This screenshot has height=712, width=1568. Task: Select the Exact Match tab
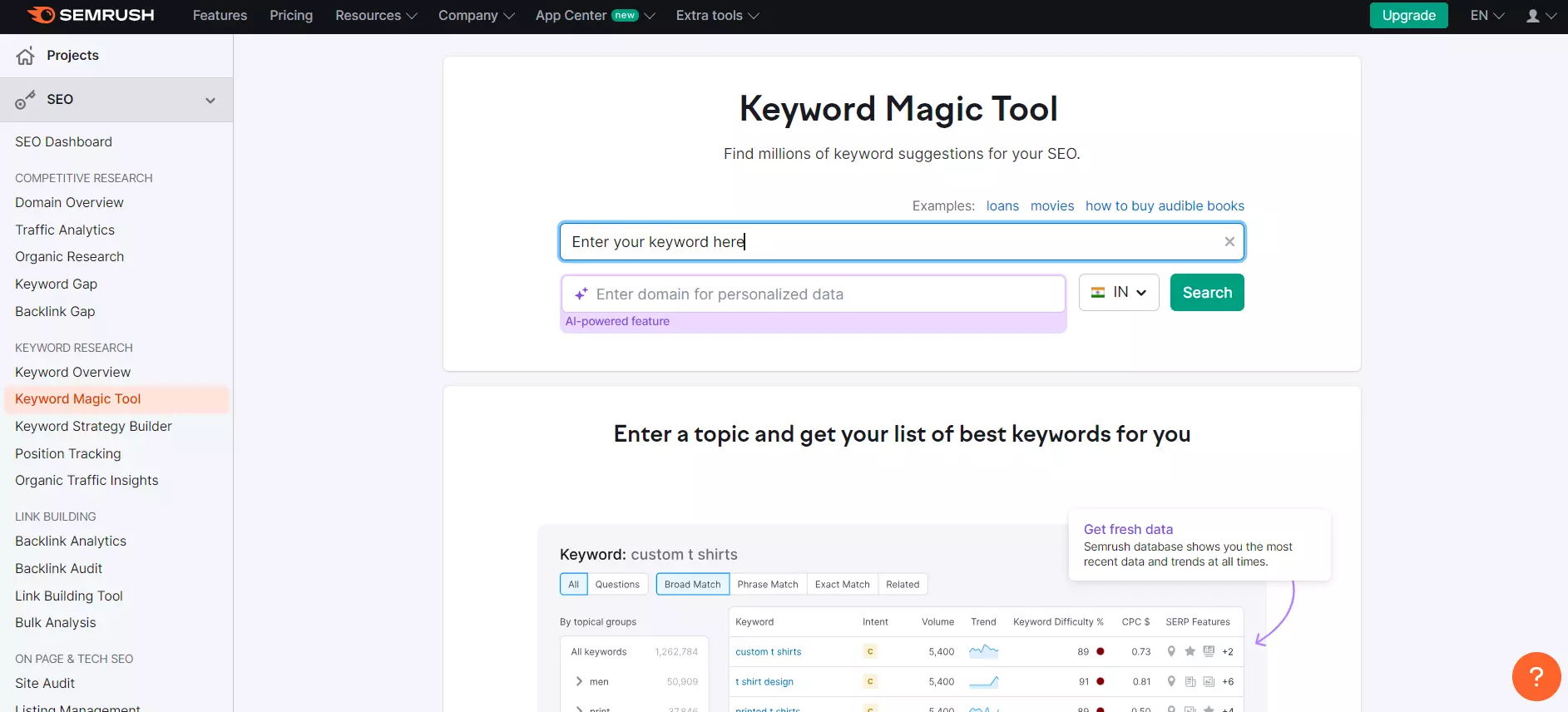pos(843,585)
